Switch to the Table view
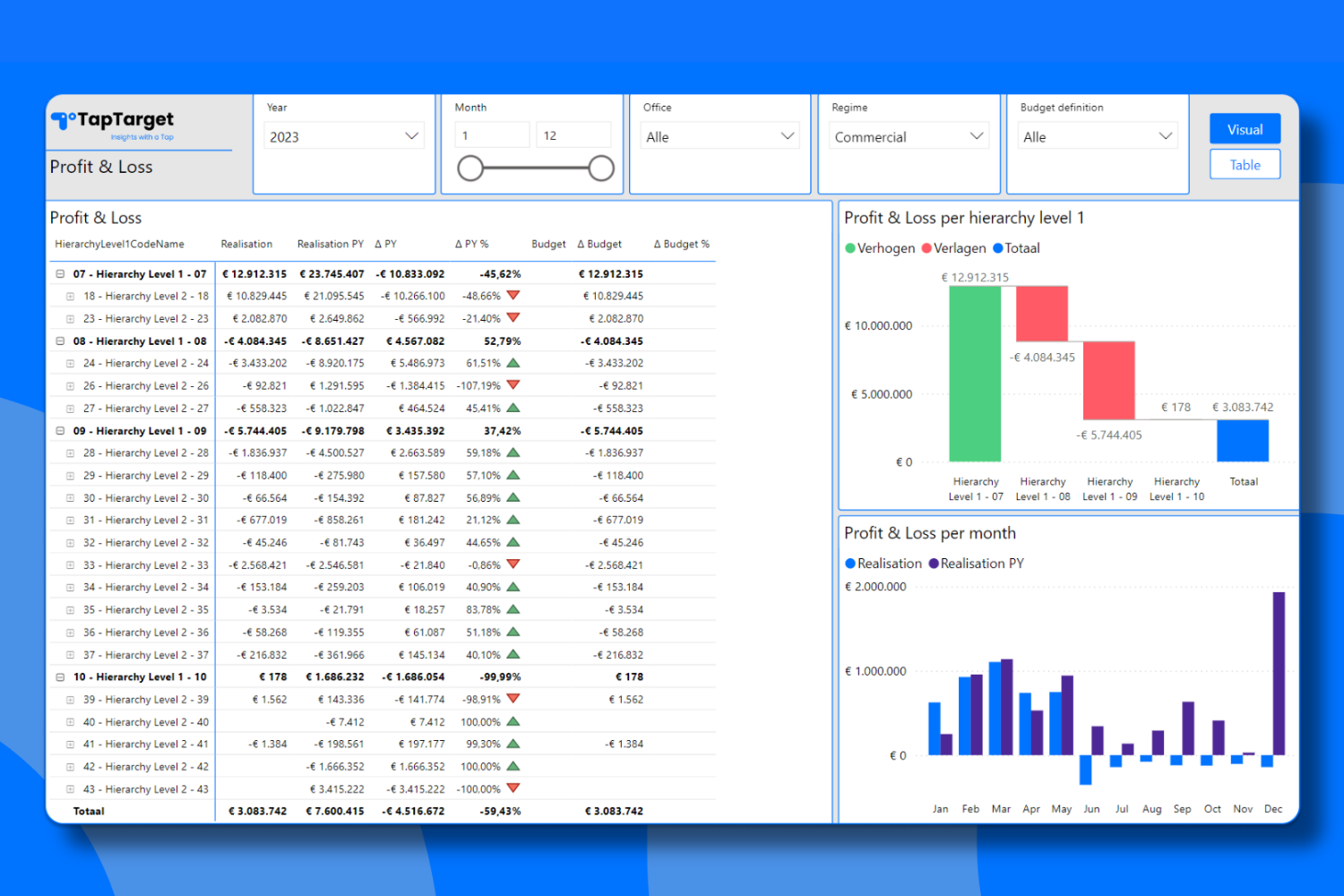The height and width of the screenshot is (896, 1344). 1245,165
